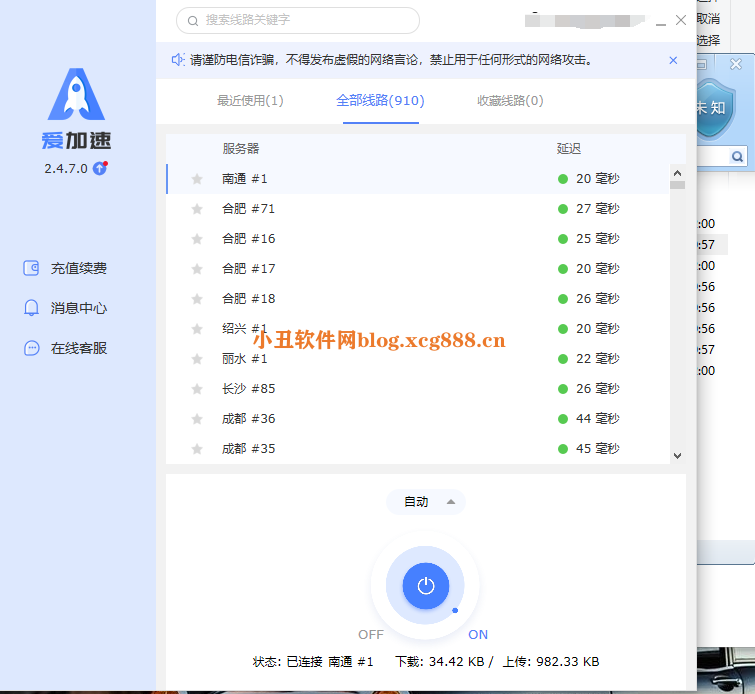Screen dimensions: 755x694
Task: Select the 成都 #35 server row
Action: pos(418,449)
